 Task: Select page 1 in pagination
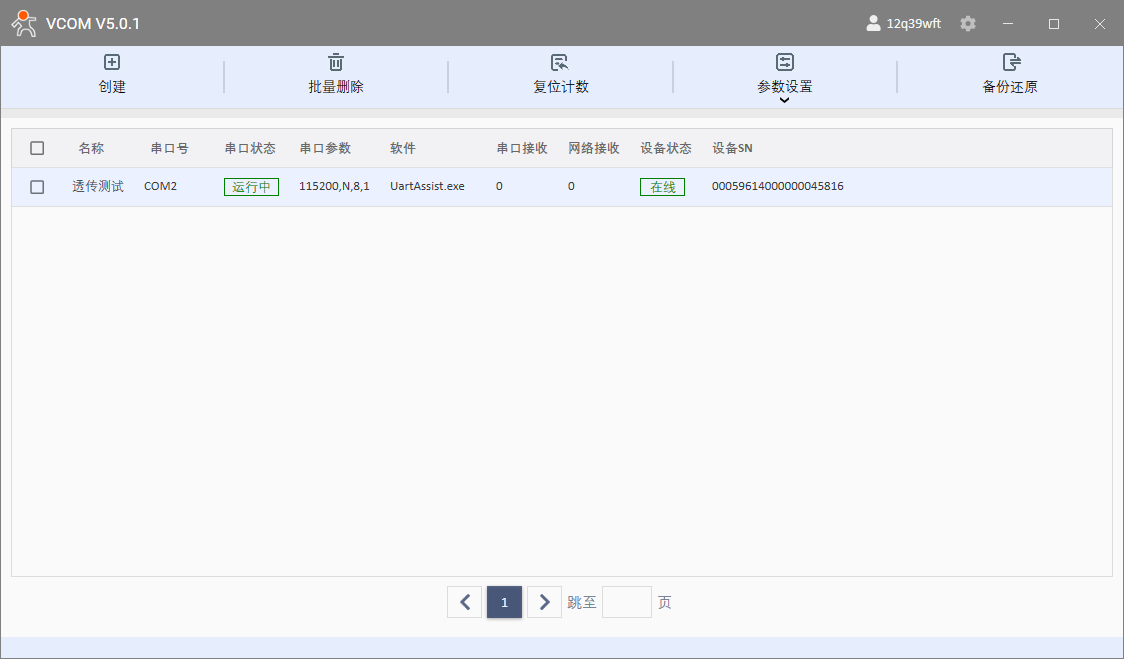click(x=504, y=602)
